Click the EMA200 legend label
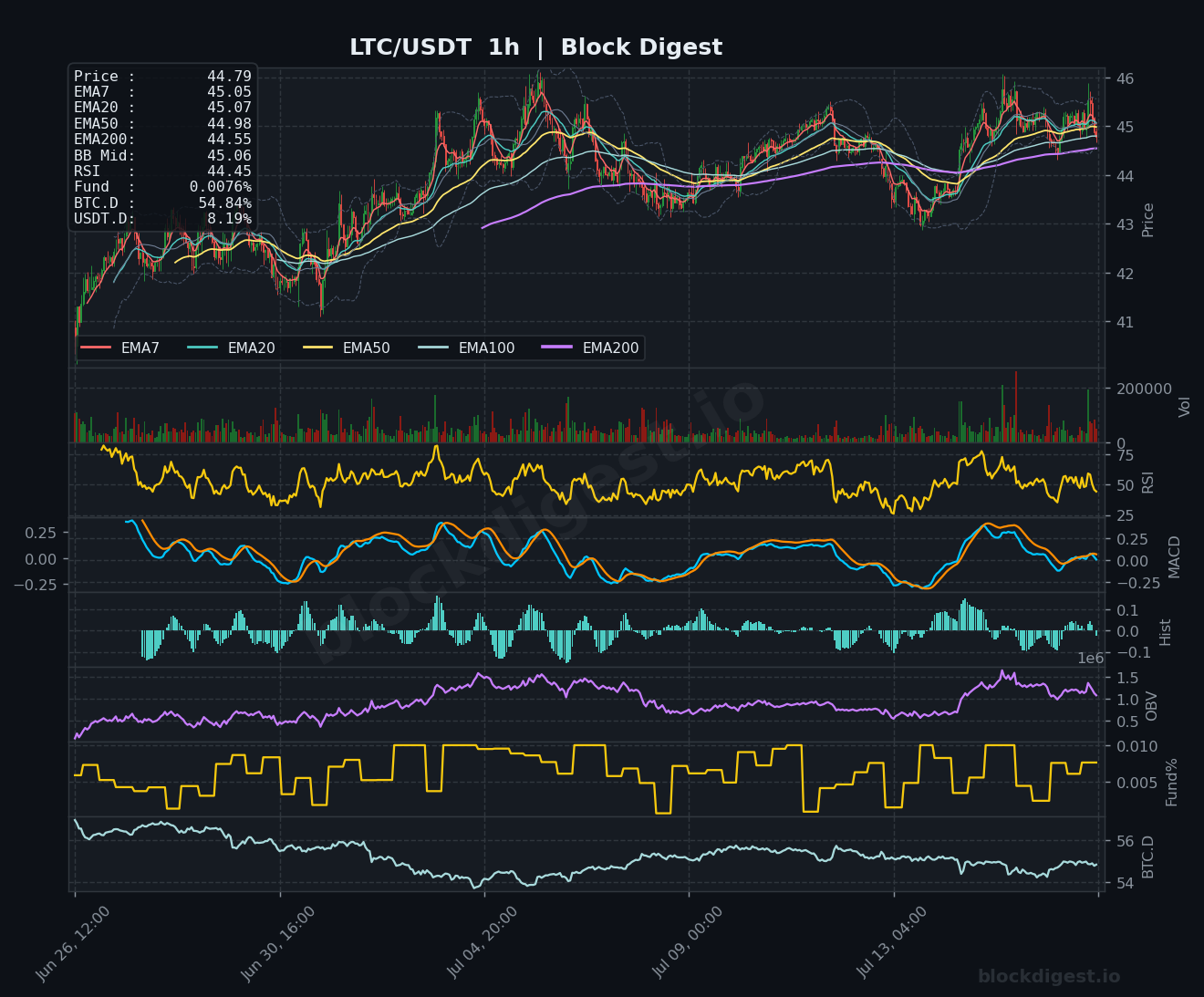The width and height of the screenshot is (1204, 997). coord(610,348)
